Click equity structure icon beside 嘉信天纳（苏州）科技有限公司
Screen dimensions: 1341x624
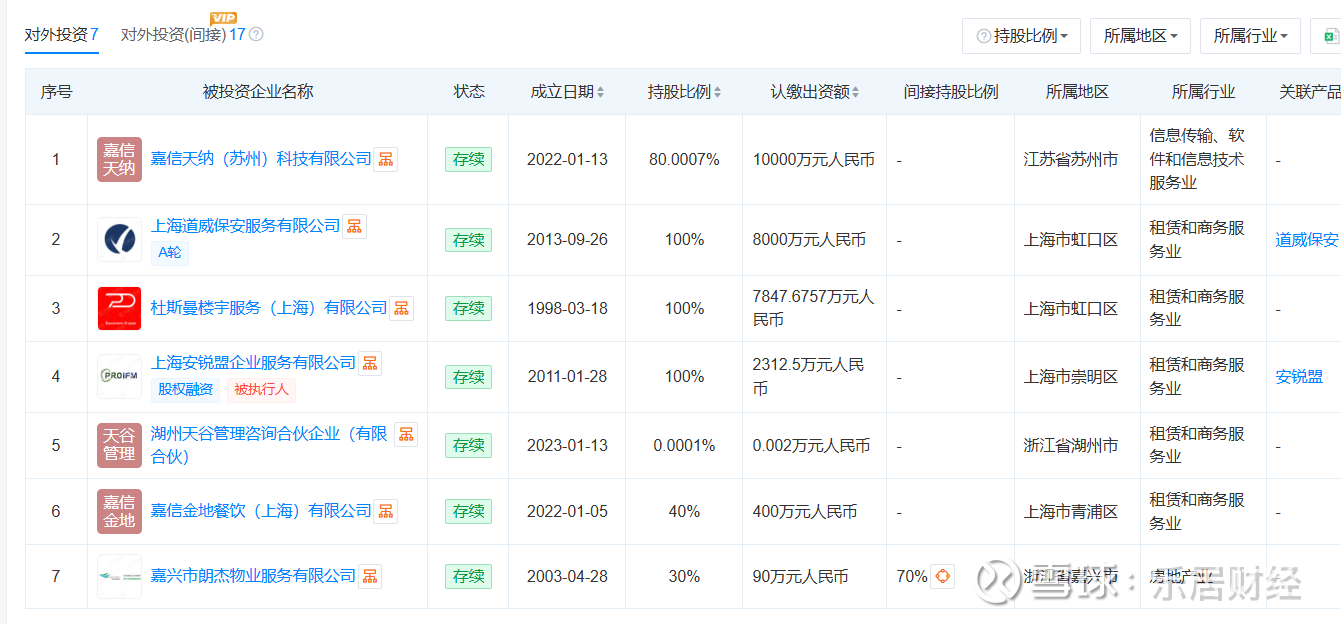pyautogui.click(x=385, y=159)
